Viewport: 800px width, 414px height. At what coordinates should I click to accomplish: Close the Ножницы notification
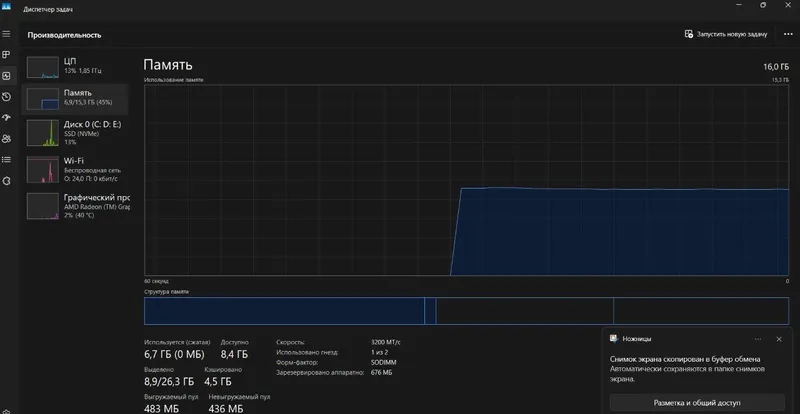[x=779, y=339]
